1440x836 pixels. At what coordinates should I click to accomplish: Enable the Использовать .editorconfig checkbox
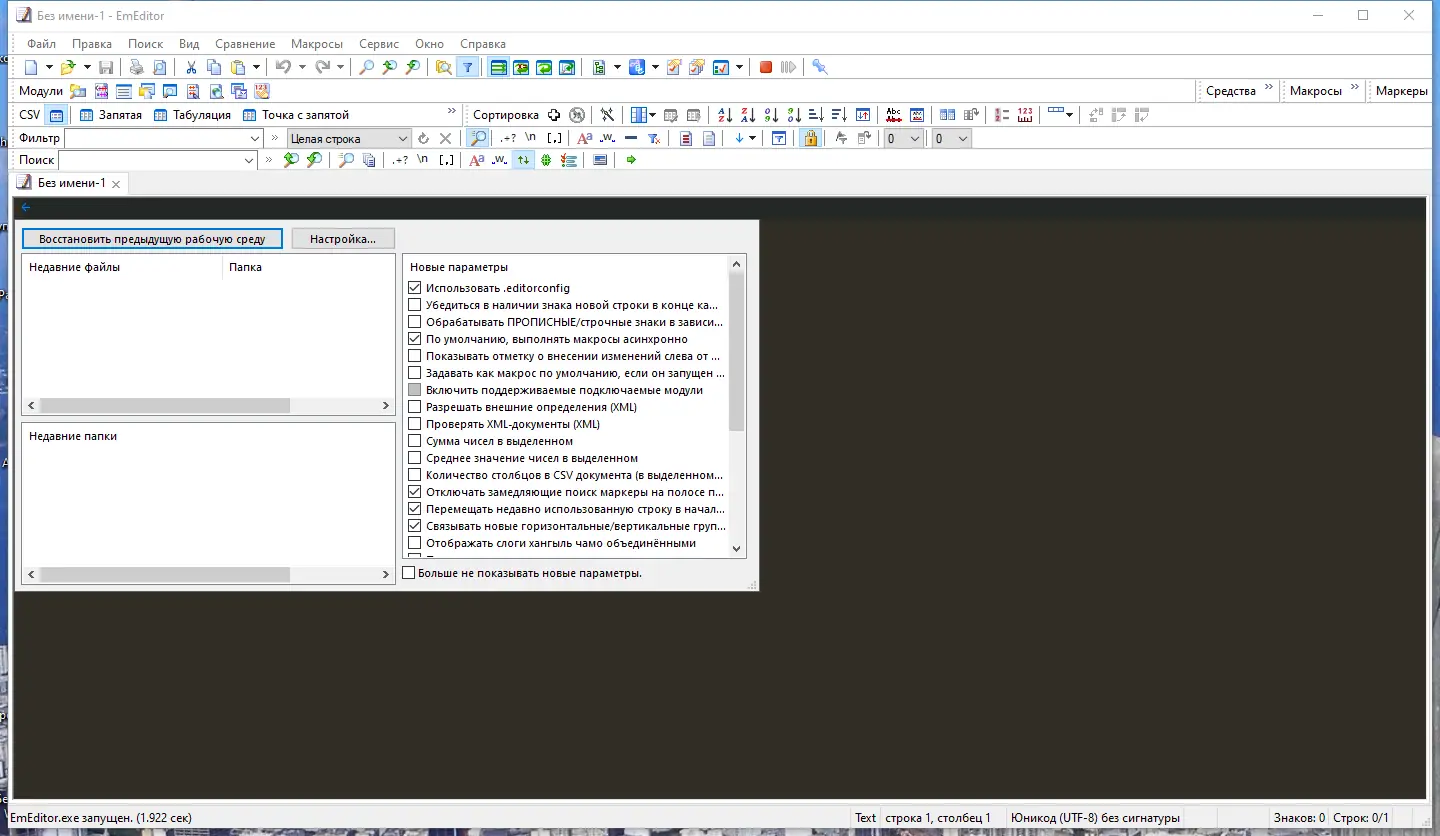[414, 287]
